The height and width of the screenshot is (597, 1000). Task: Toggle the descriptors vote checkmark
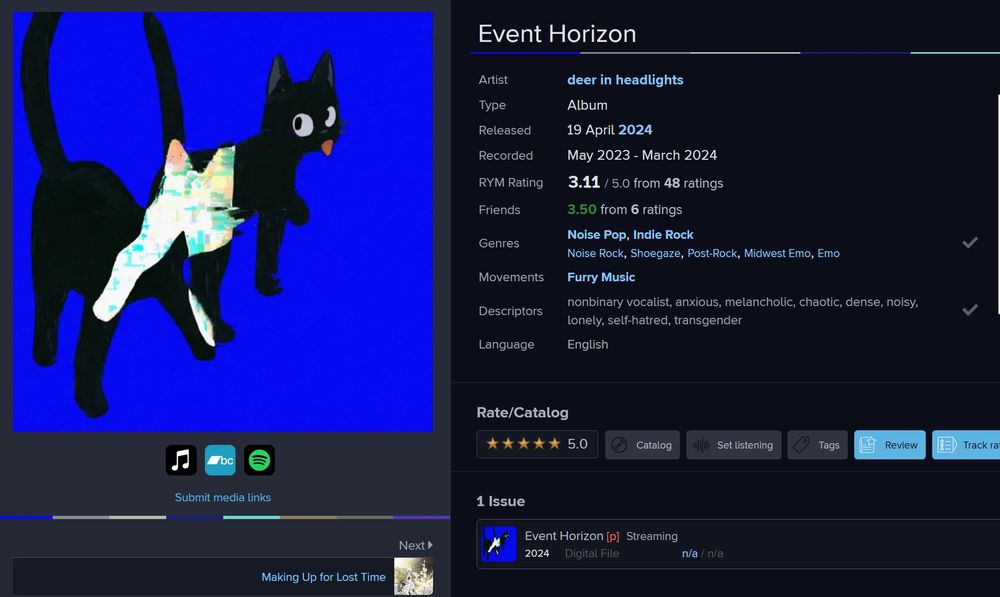coord(970,310)
